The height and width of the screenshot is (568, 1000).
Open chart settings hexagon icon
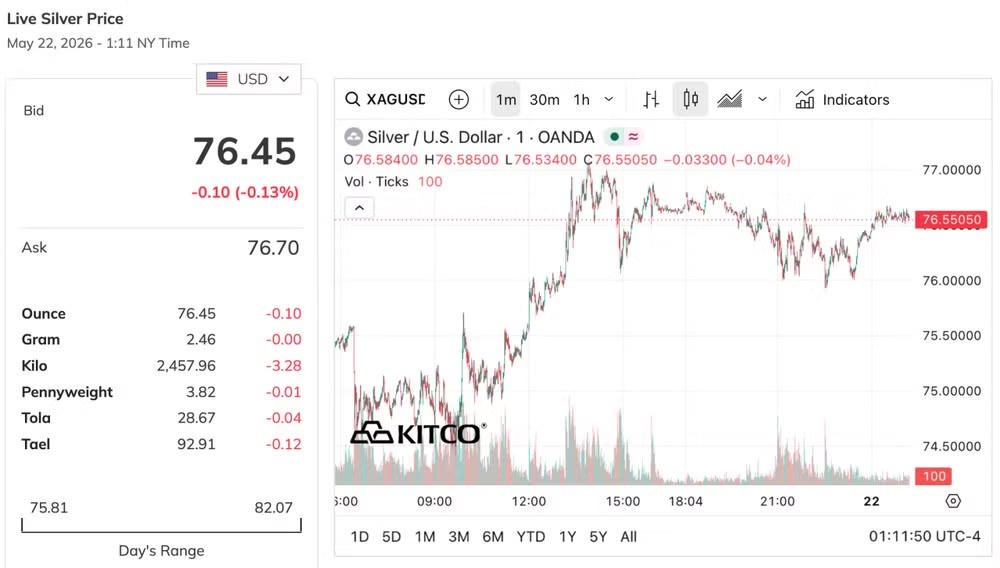953,501
